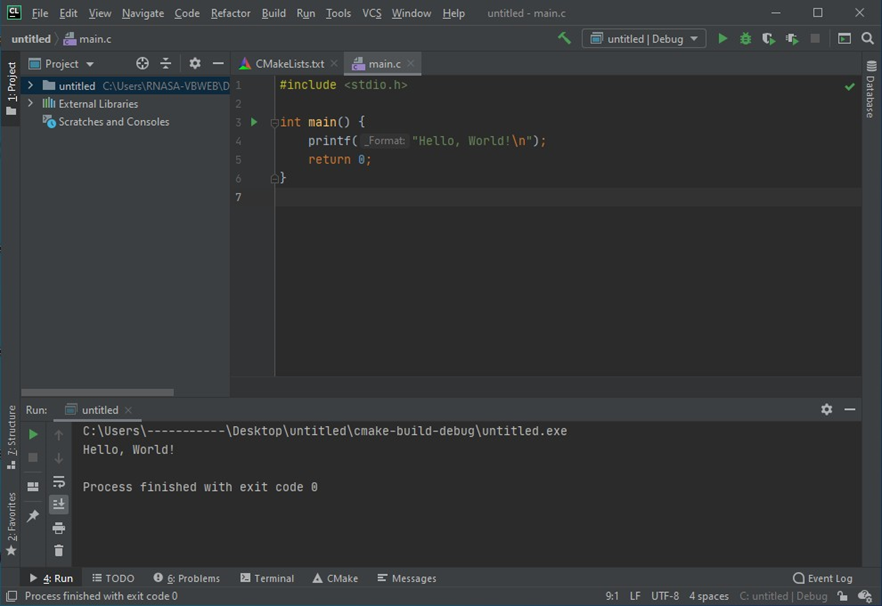This screenshot has height=606, width=882.
Task: Close the untitled run tab
Action: pos(128,410)
